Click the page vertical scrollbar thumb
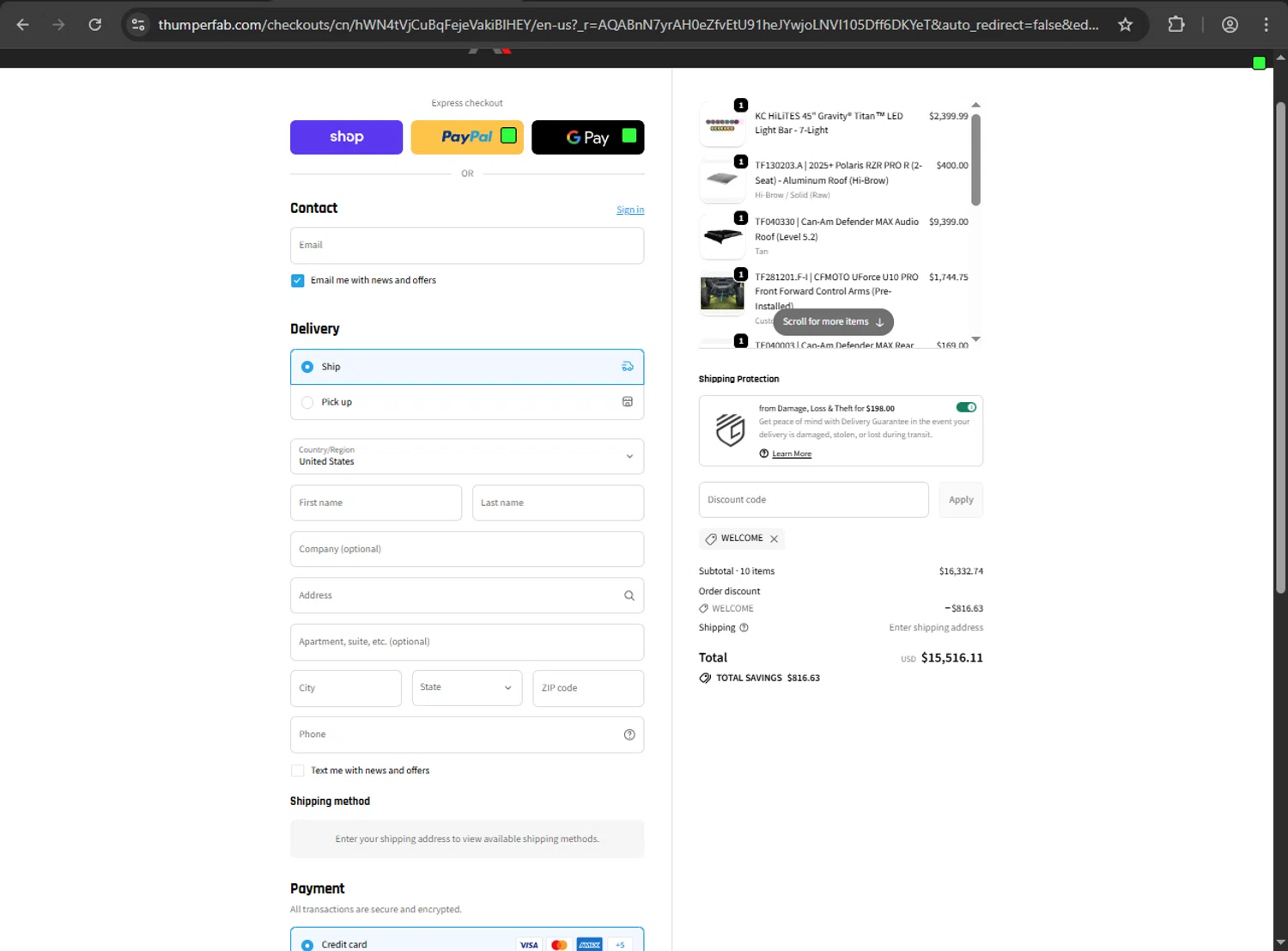 click(1280, 348)
